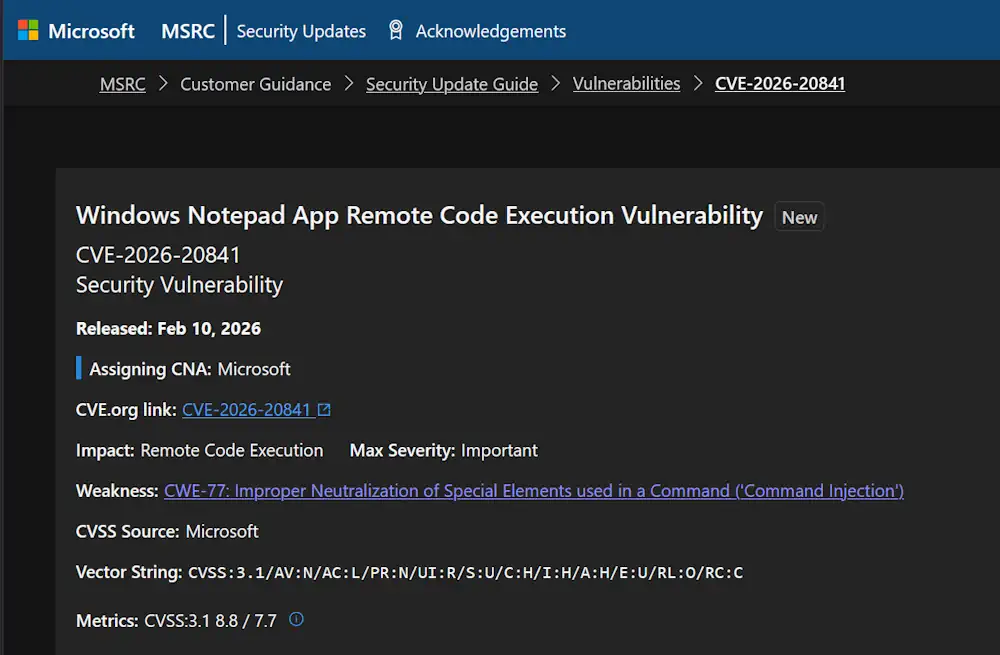Click the Microsoft four-square logo icon

pos(28,30)
